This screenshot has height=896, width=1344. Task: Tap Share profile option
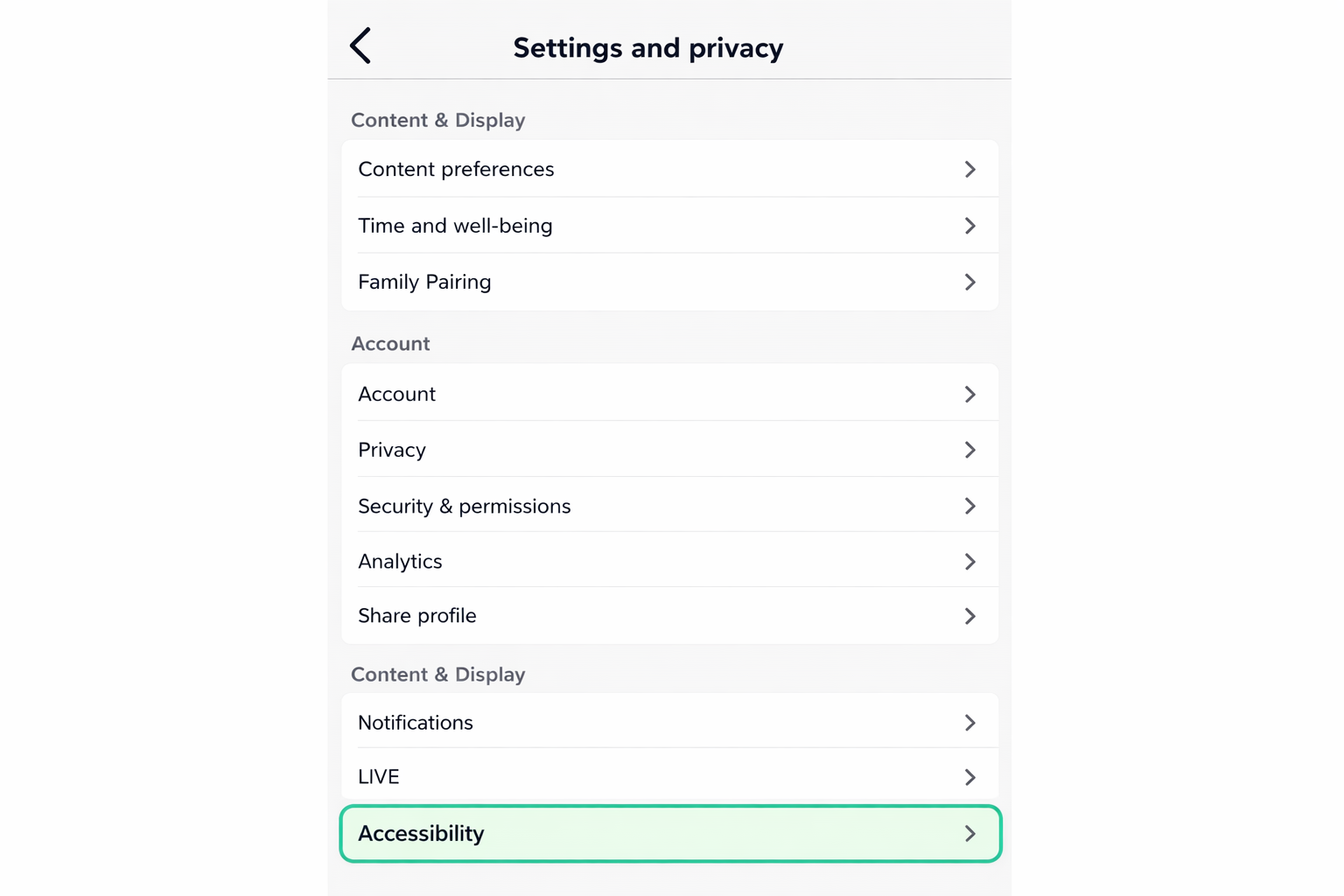(416, 615)
